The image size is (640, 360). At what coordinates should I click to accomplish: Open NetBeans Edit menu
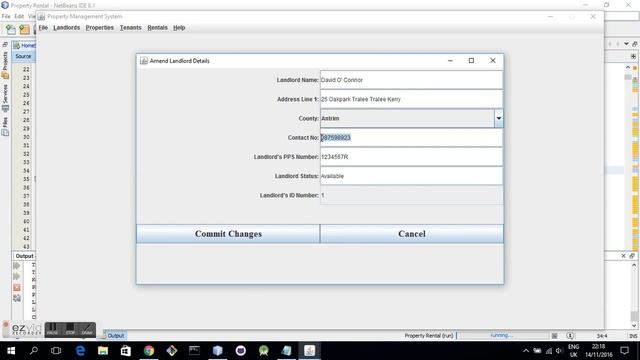coord(19,16)
